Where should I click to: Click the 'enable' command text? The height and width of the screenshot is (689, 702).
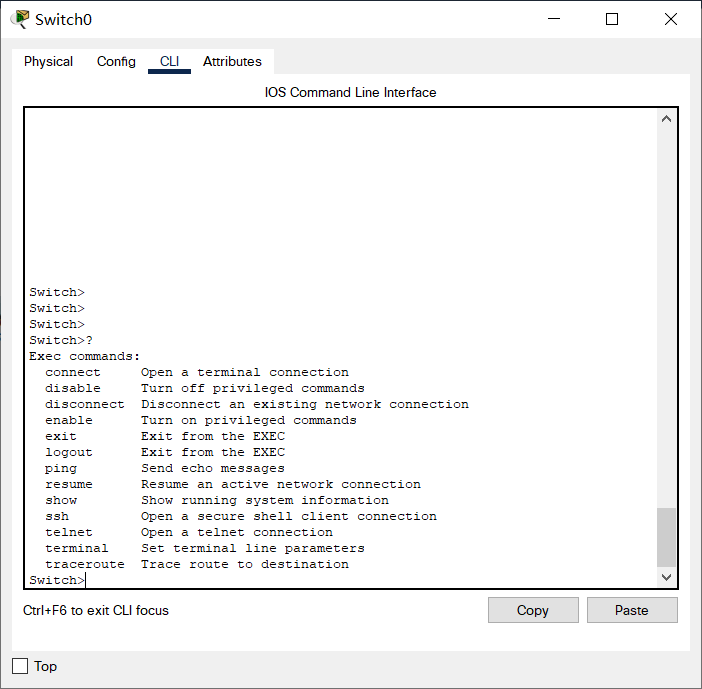point(68,420)
